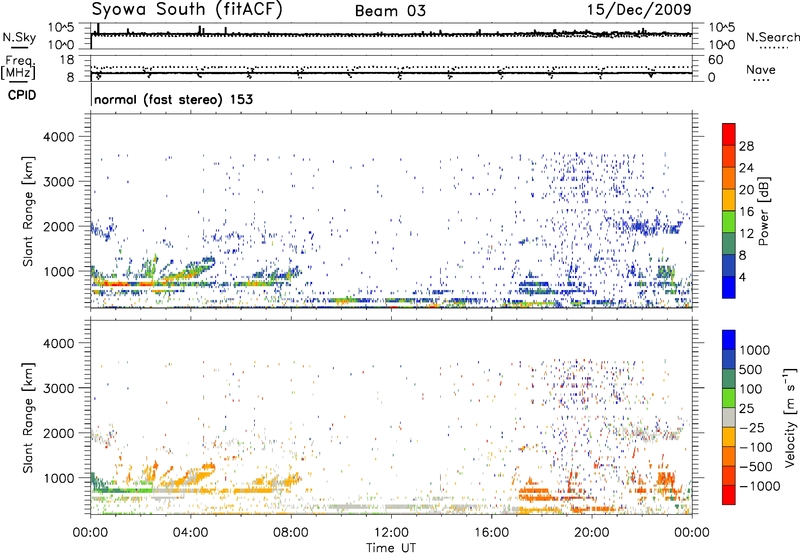
Task: Click the 'N.Search' legend label
Action: (772, 37)
